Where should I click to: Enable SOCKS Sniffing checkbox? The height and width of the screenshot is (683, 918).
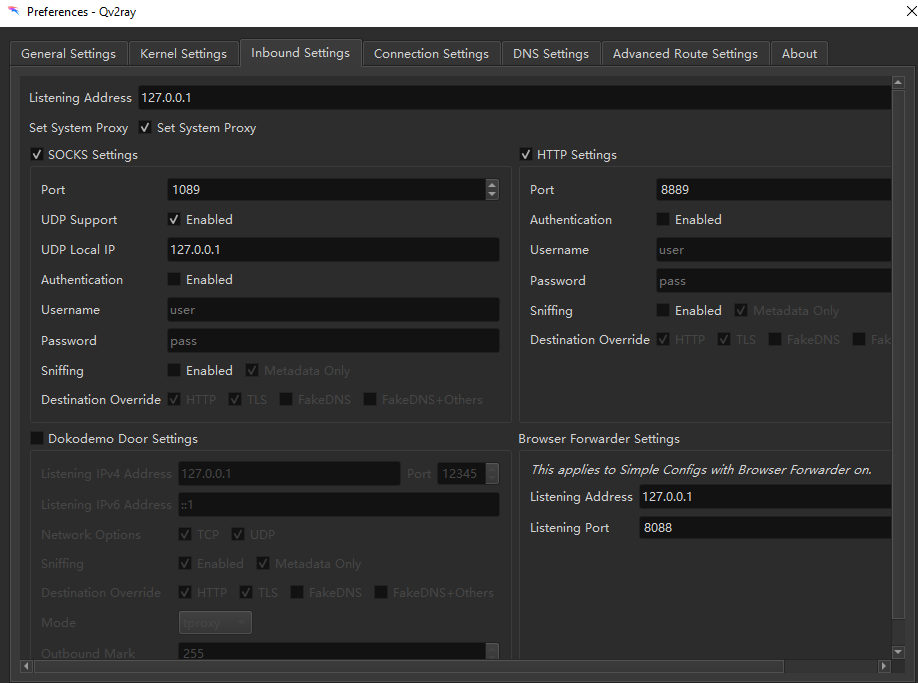pyautogui.click(x=174, y=370)
